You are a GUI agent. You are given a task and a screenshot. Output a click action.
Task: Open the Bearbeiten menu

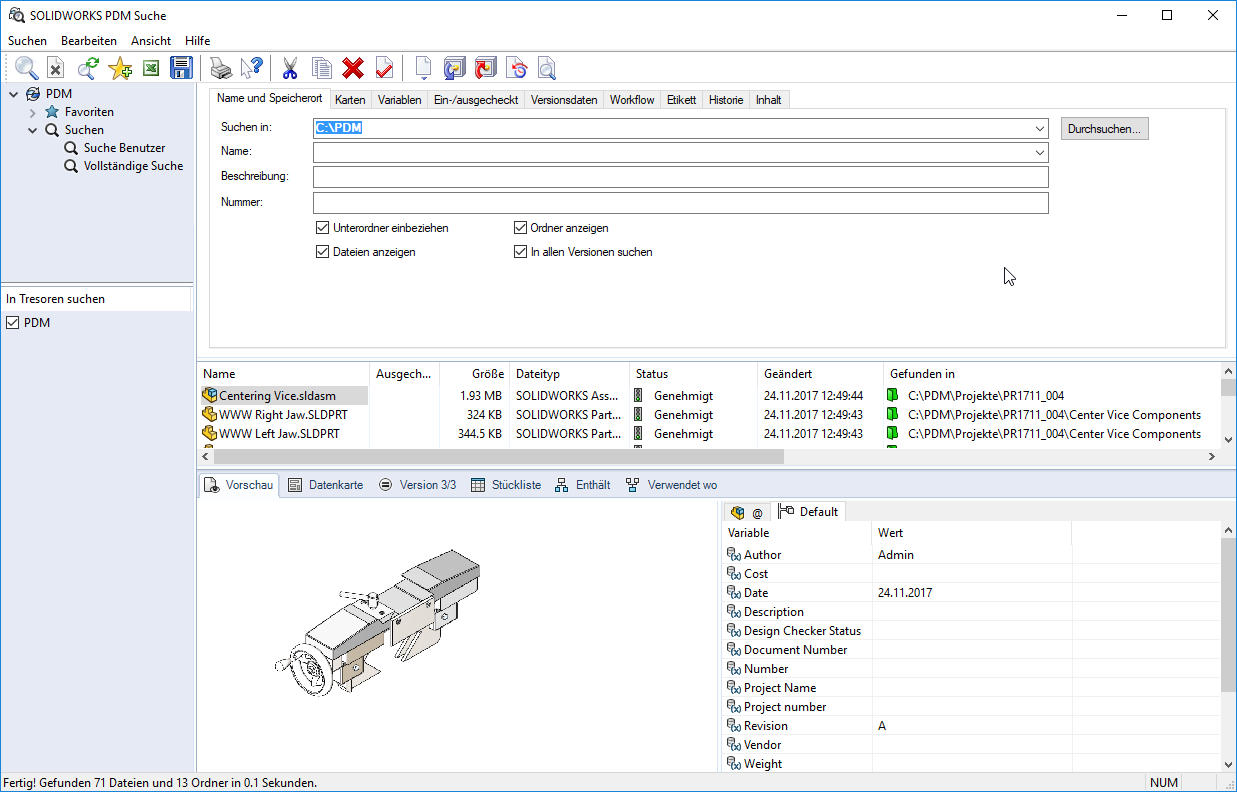(x=88, y=41)
